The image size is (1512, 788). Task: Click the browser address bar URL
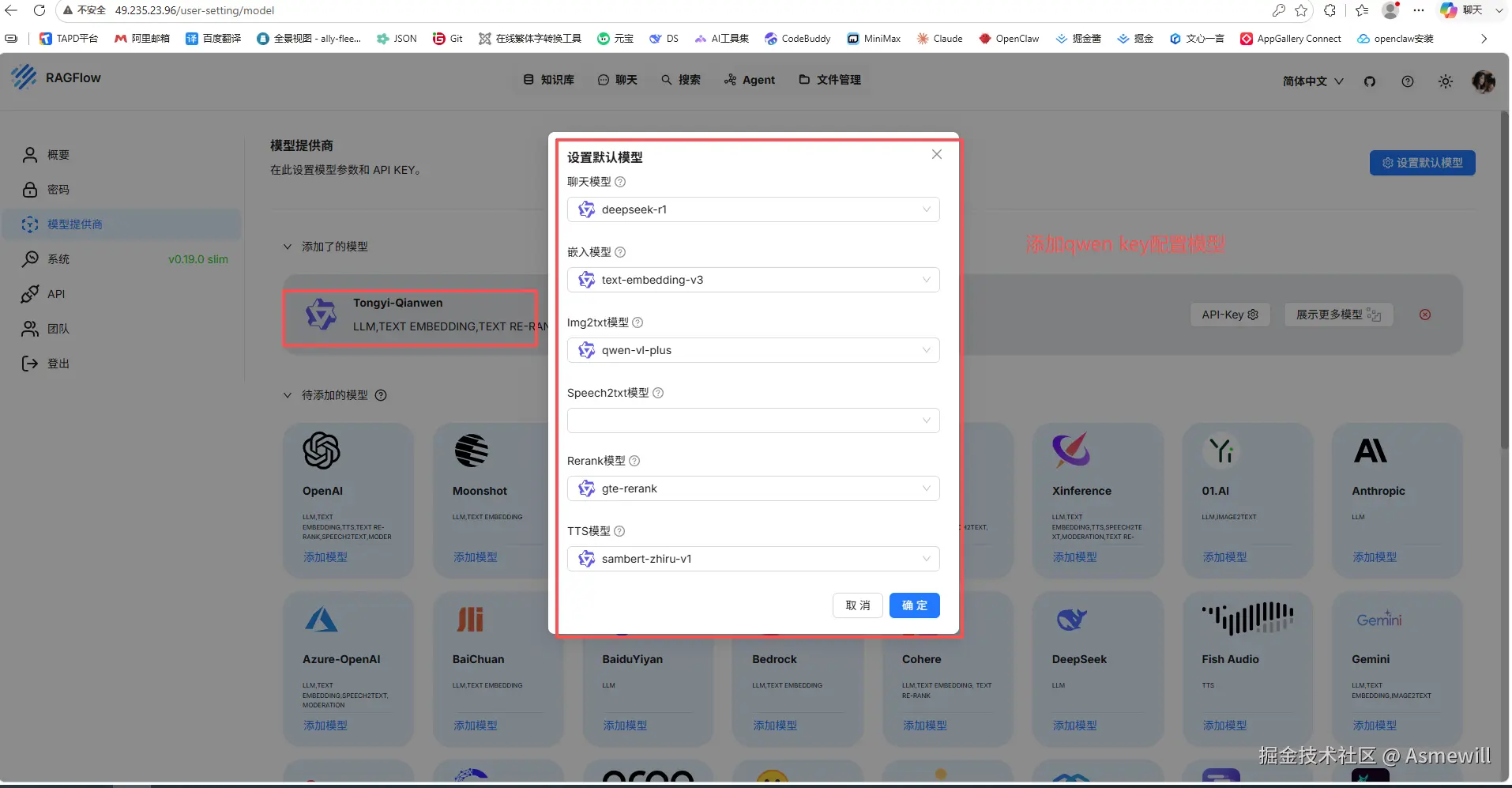[x=194, y=10]
